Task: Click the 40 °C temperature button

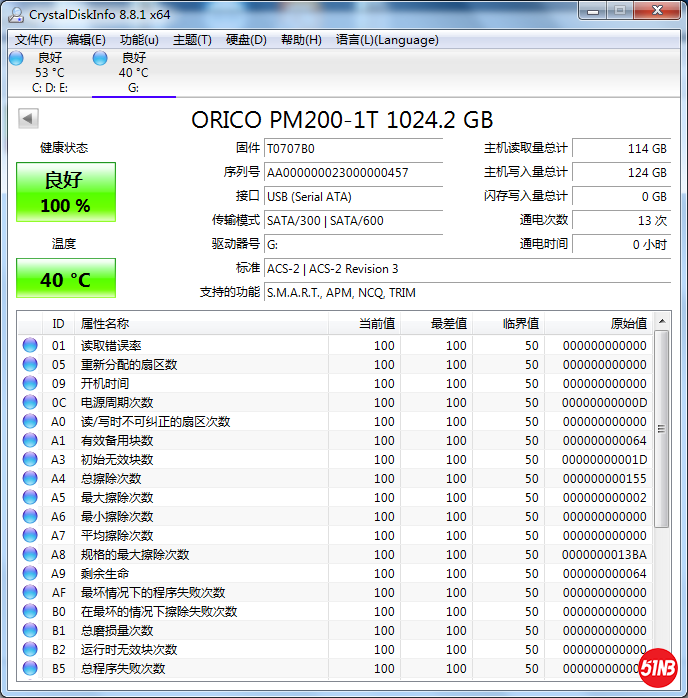Action: (66, 279)
